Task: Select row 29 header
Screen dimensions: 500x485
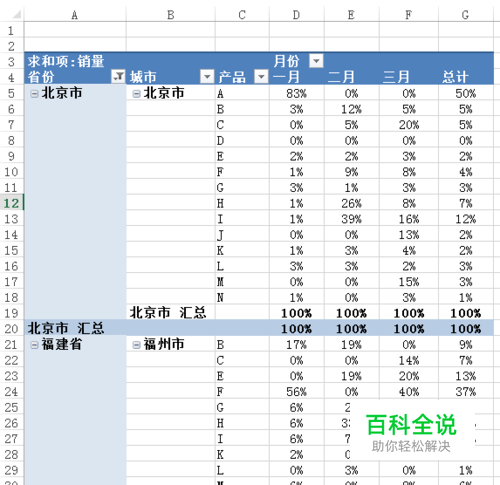Action: (x=11, y=470)
